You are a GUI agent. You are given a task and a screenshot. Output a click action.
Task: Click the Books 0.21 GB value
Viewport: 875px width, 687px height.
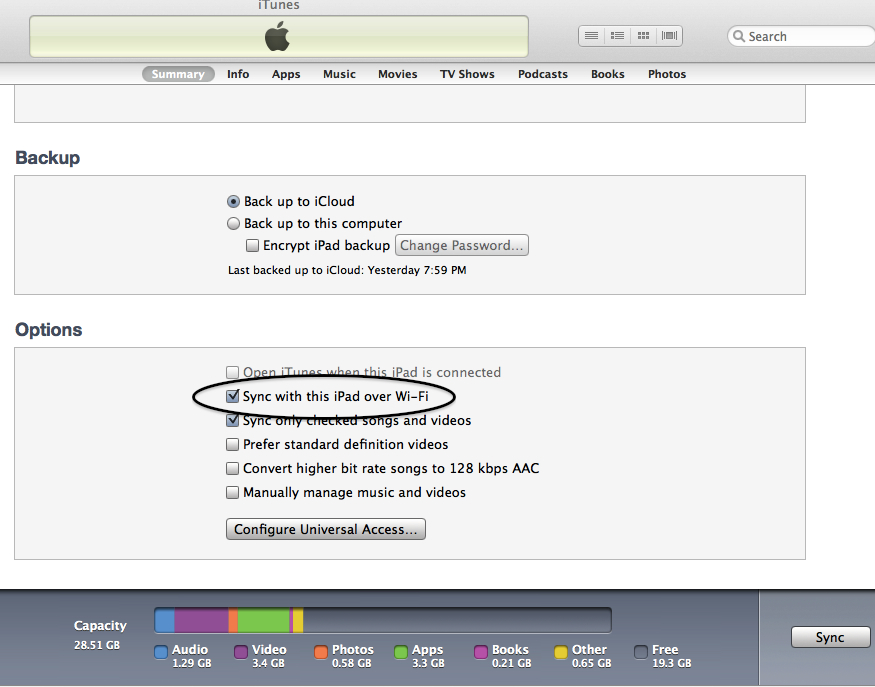click(511, 663)
